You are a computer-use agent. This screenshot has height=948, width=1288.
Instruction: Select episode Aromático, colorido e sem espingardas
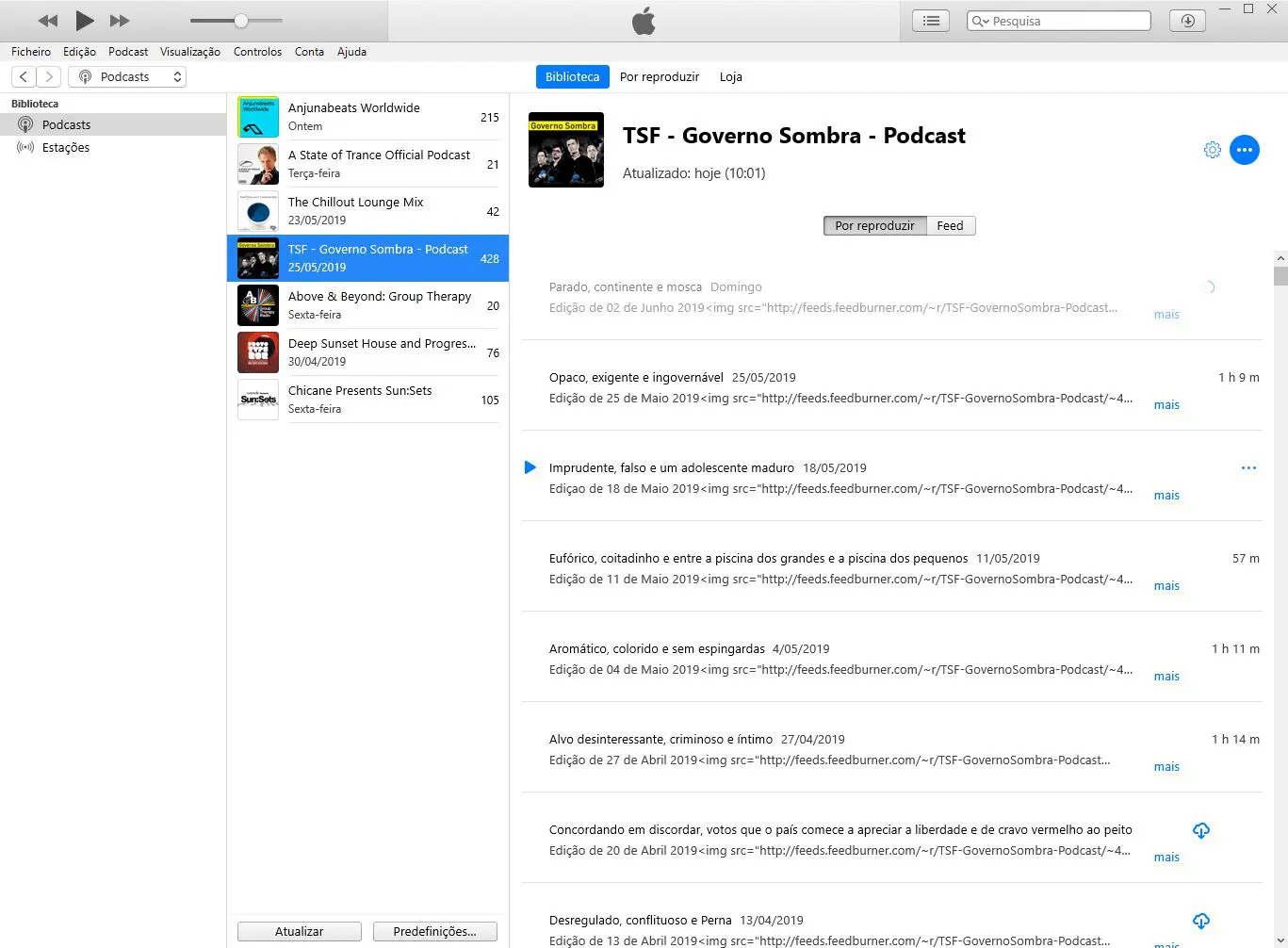[x=891, y=658]
